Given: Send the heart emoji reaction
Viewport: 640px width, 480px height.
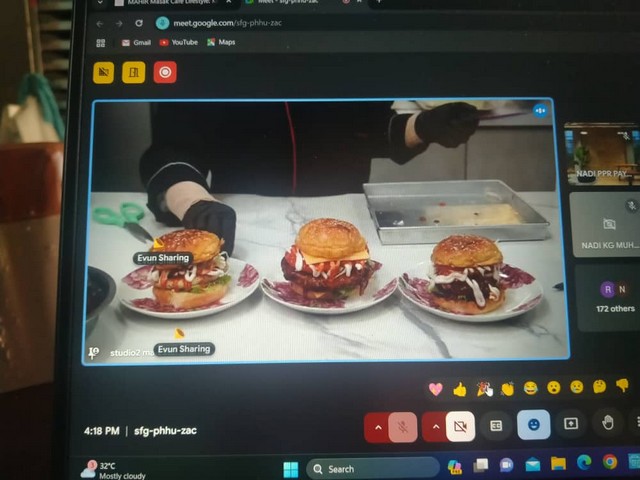Looking at the screenshot, I should [436, 388].
